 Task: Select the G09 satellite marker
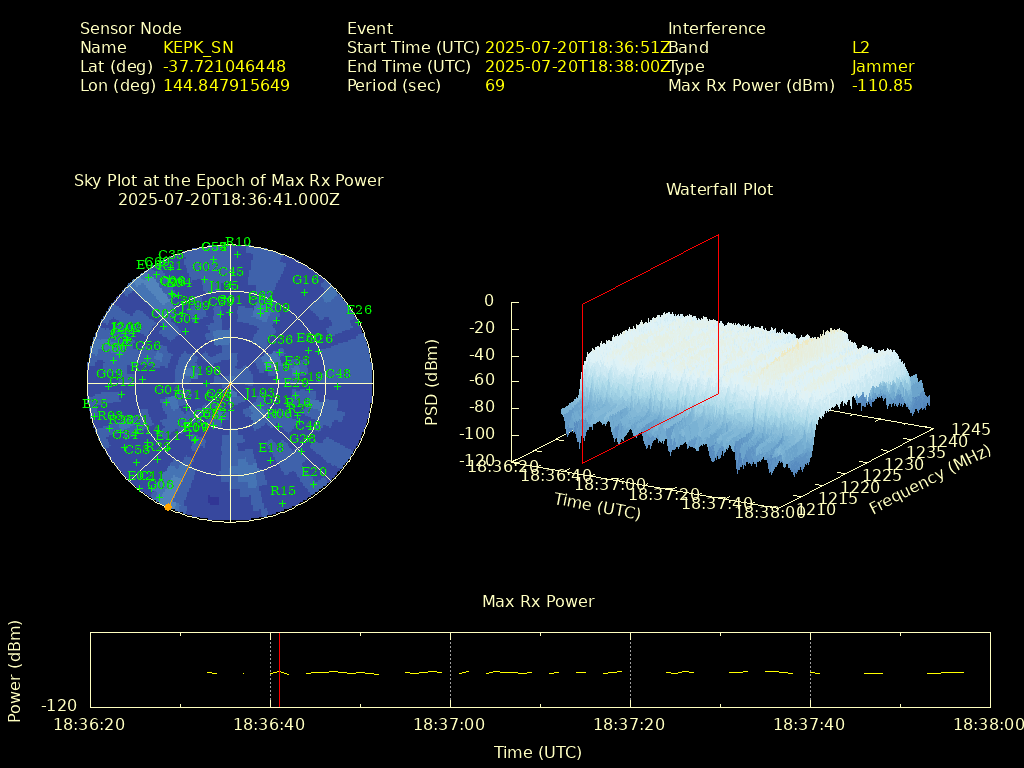(x=109, y=386)
